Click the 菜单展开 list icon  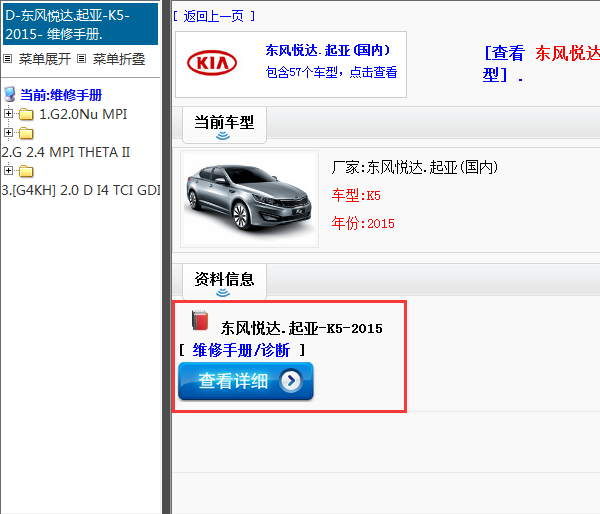coord(8,59)
